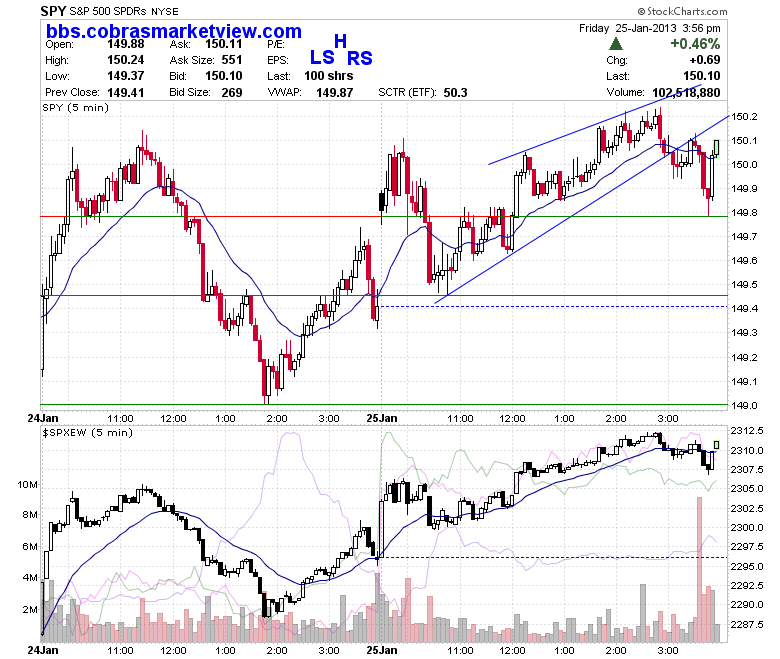Click the blue 'RS' right shoulder label
The image size is (780, 659).
(x=360, y=58)
